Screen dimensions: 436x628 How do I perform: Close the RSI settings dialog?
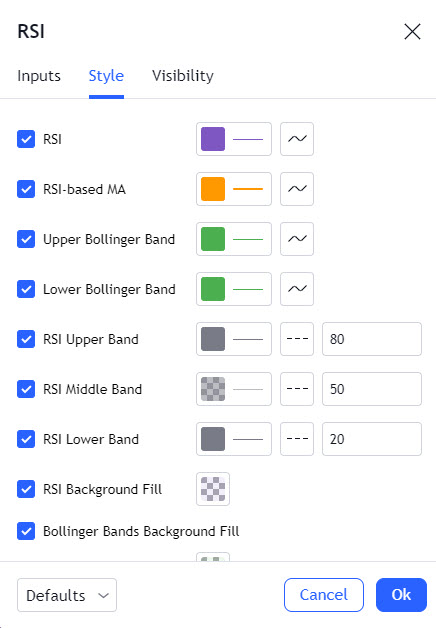coord(412,31)
